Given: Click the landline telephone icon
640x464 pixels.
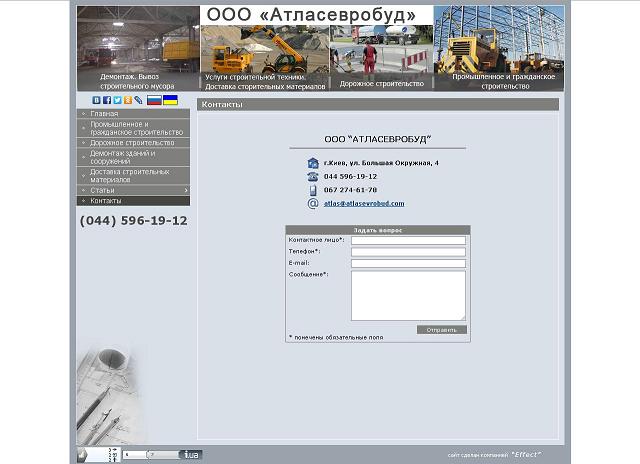Looking at the screenshot, I should click(x=313, y=176).
